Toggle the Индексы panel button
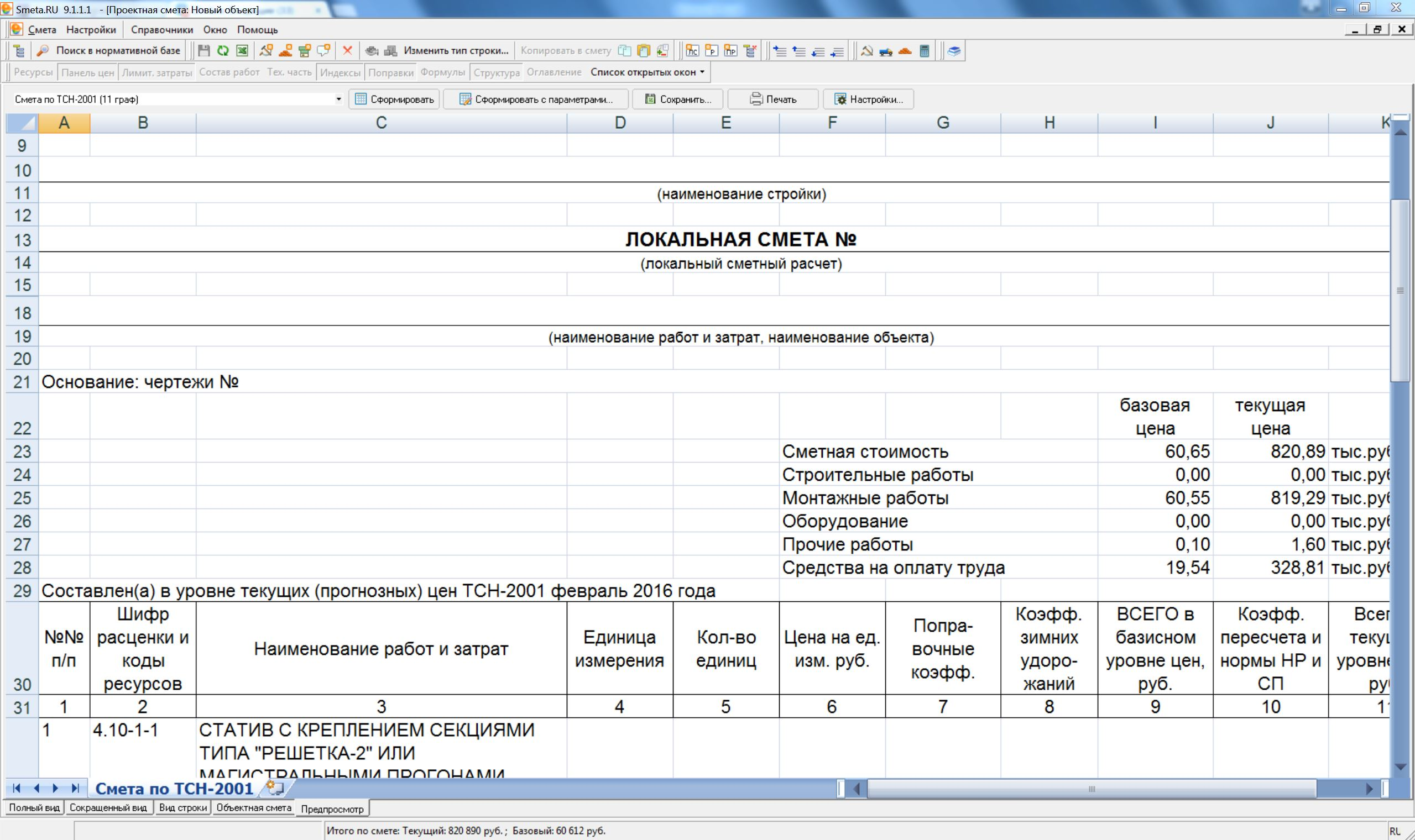Screen dimensions: 1415x840 point(340,72)
